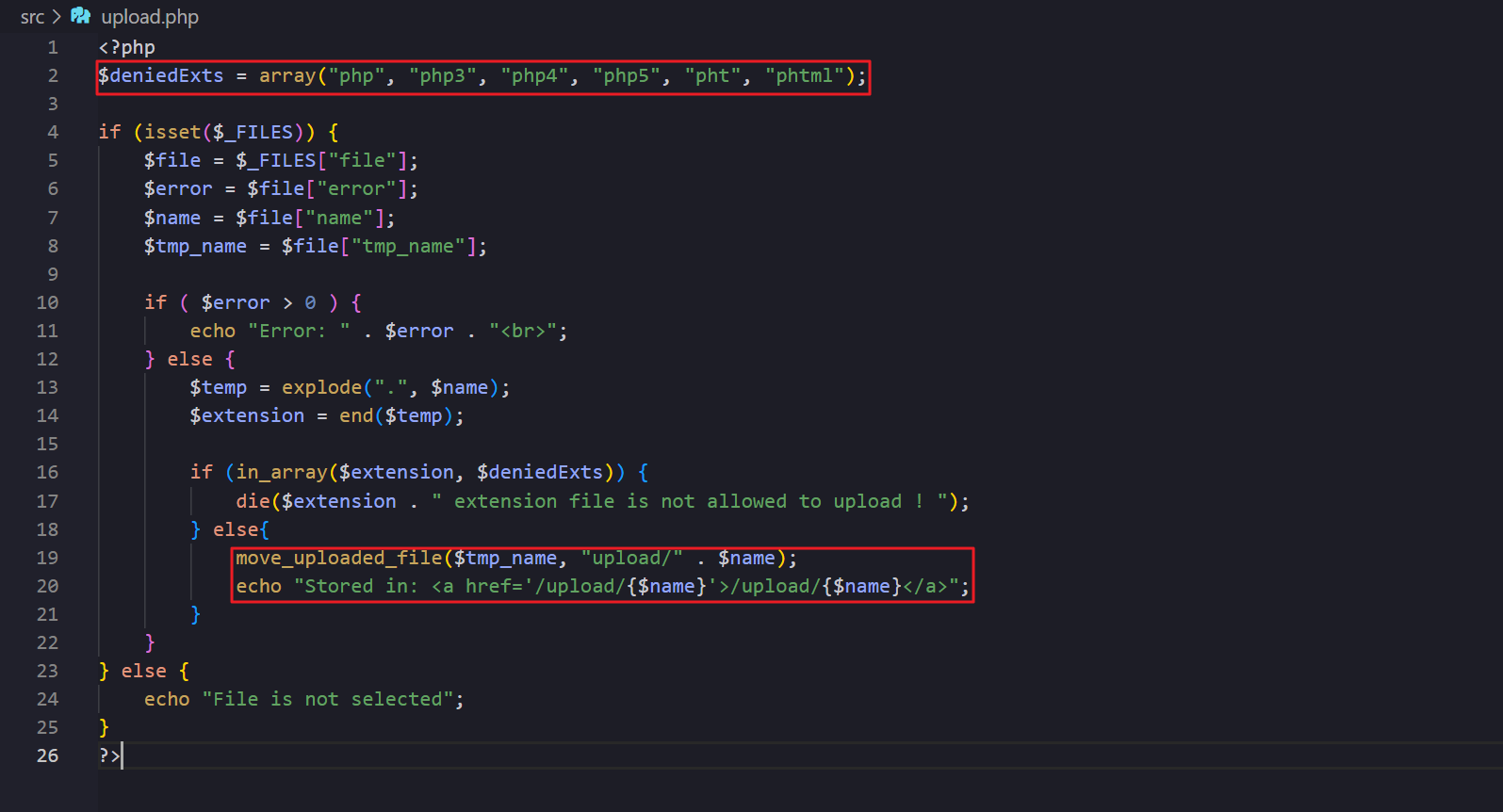Click the move_uploaded_file function call
1503x812 pixels.
338,559
